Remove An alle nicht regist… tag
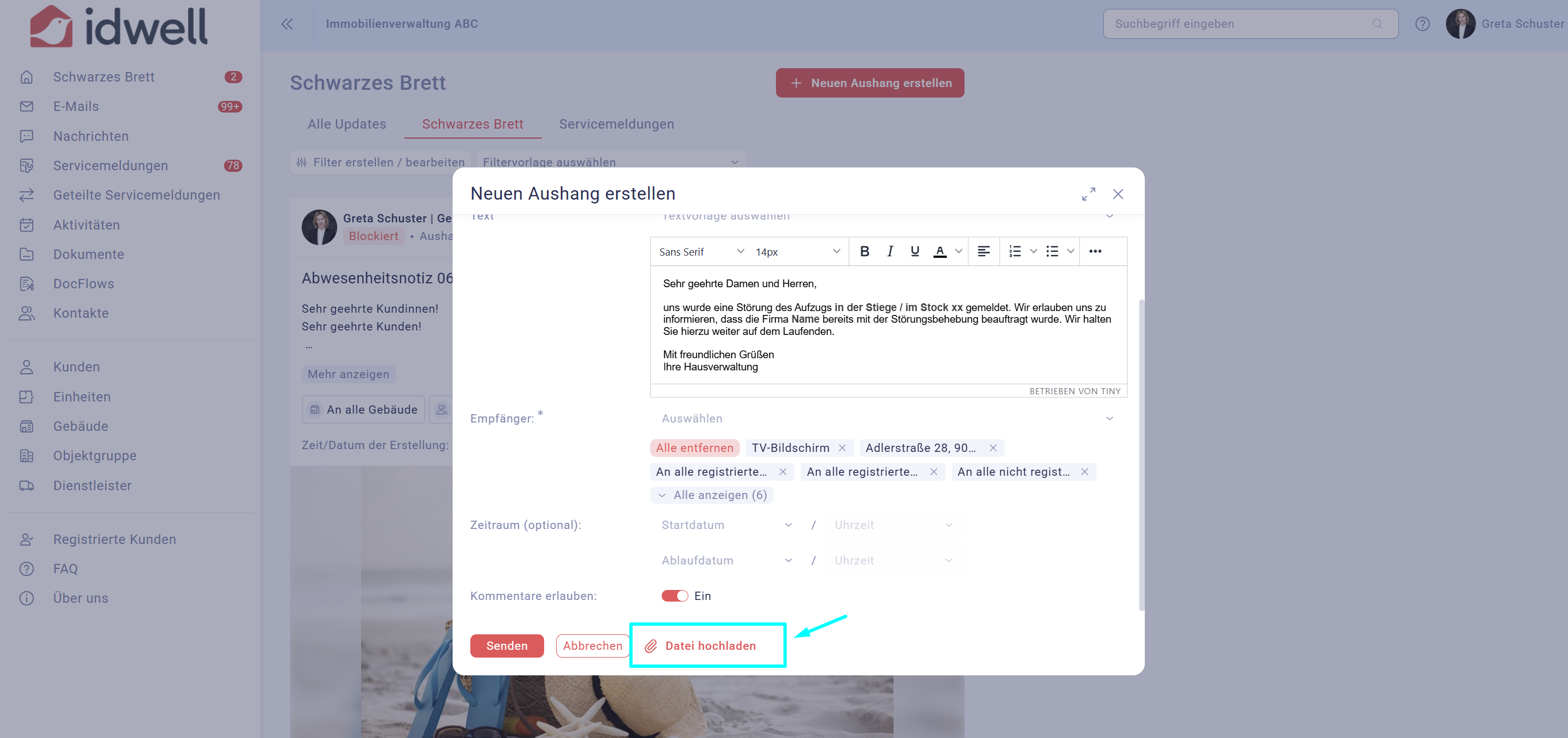The image size is (1568, 738). pyautogui.click(x=1084, y=471)
